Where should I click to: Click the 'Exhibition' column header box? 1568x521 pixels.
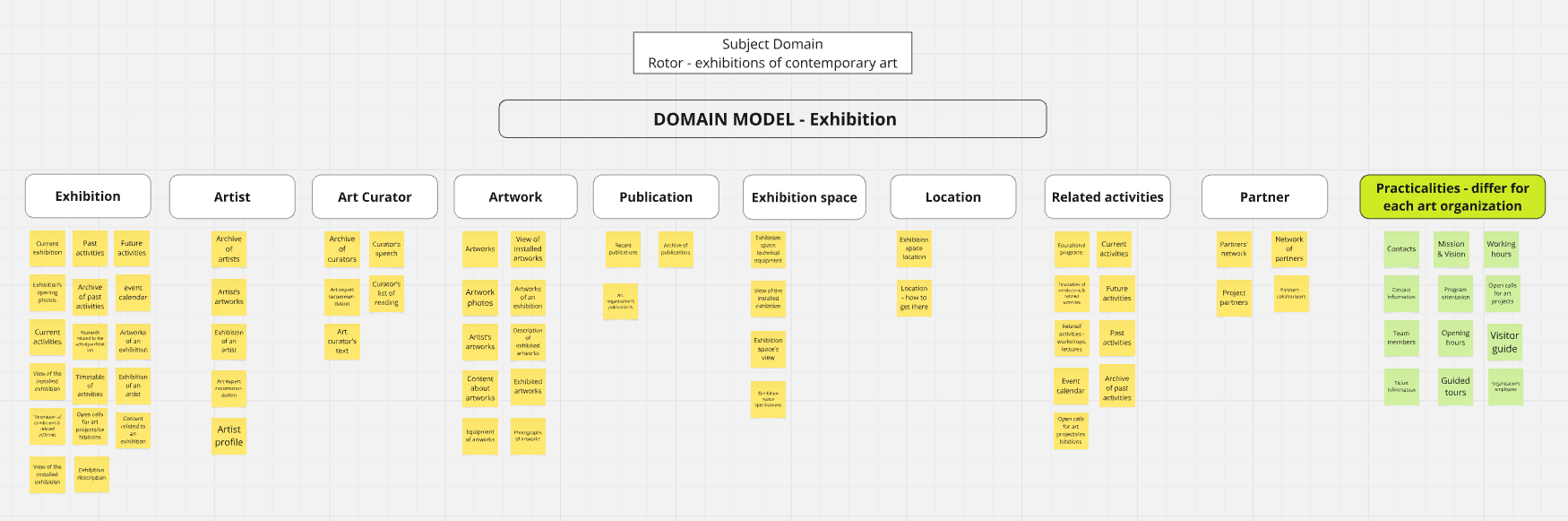pyautogui.click(x=88, y=196)
